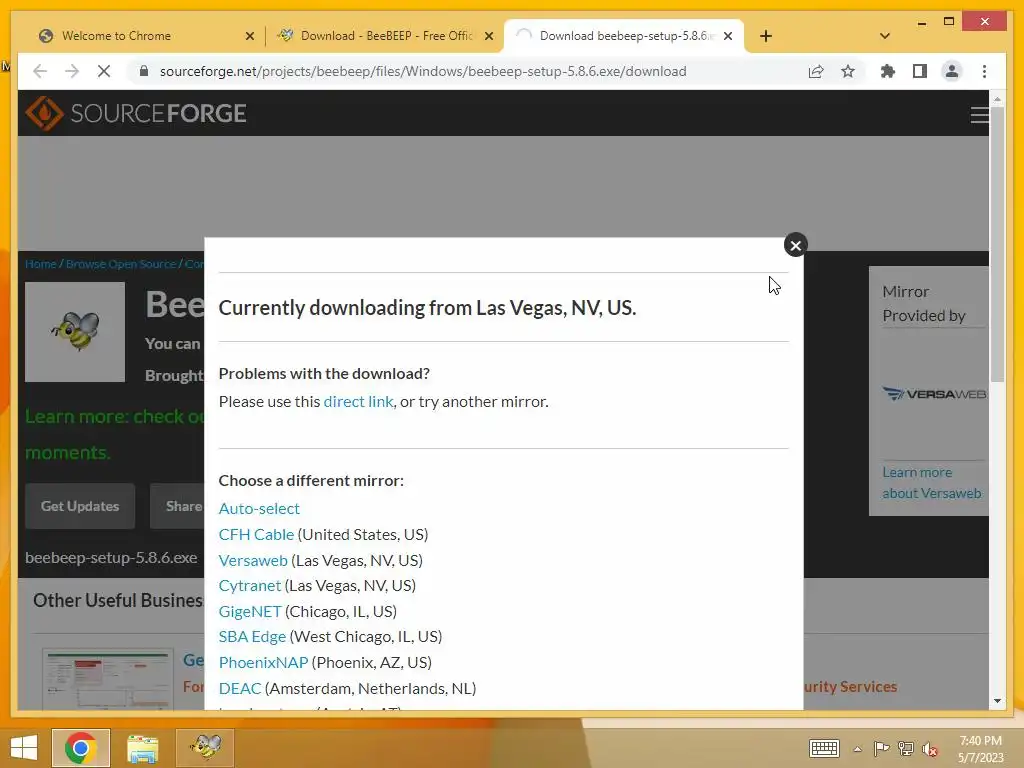The image size is (1024, 768).
Task: Select GigeNET Chicago mirror
Action: tap(249, 611)
